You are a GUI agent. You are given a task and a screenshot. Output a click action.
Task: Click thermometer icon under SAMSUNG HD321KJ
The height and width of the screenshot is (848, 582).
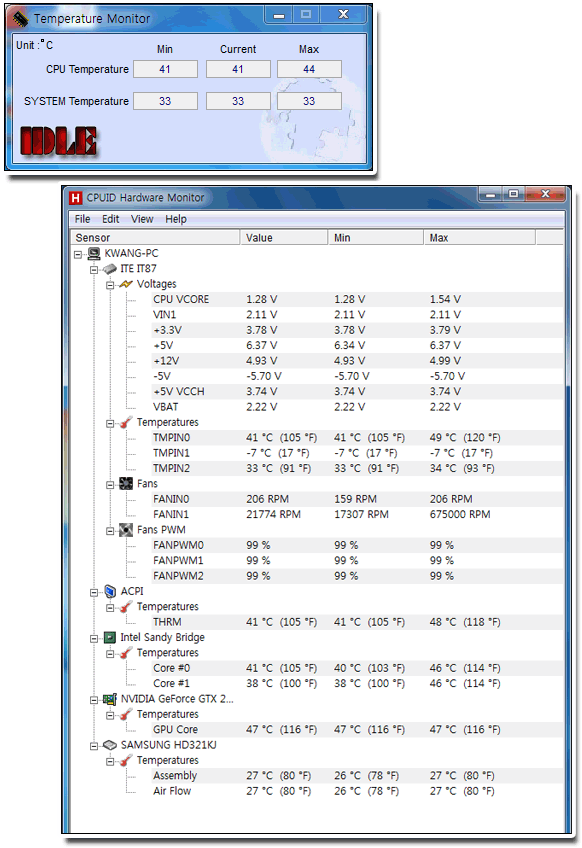point(126,760)
